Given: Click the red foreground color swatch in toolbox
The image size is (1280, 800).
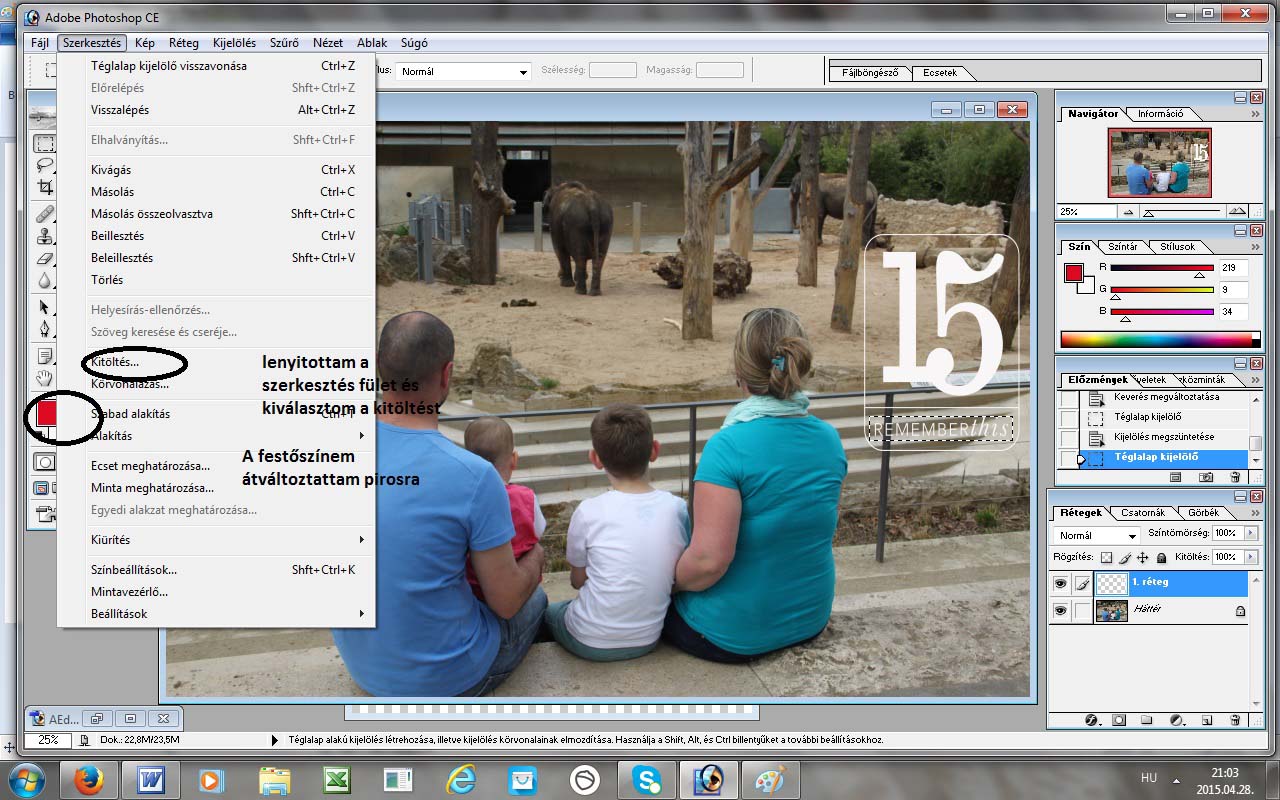Looking at the screenshot, I should [x=46, y=411].
